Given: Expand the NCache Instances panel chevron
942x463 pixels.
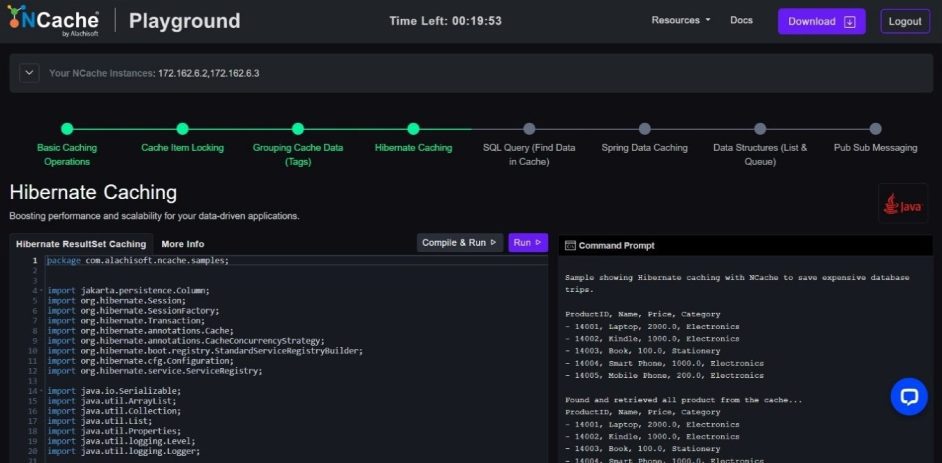Looking at the screenshot, I should tap(29, 73).
